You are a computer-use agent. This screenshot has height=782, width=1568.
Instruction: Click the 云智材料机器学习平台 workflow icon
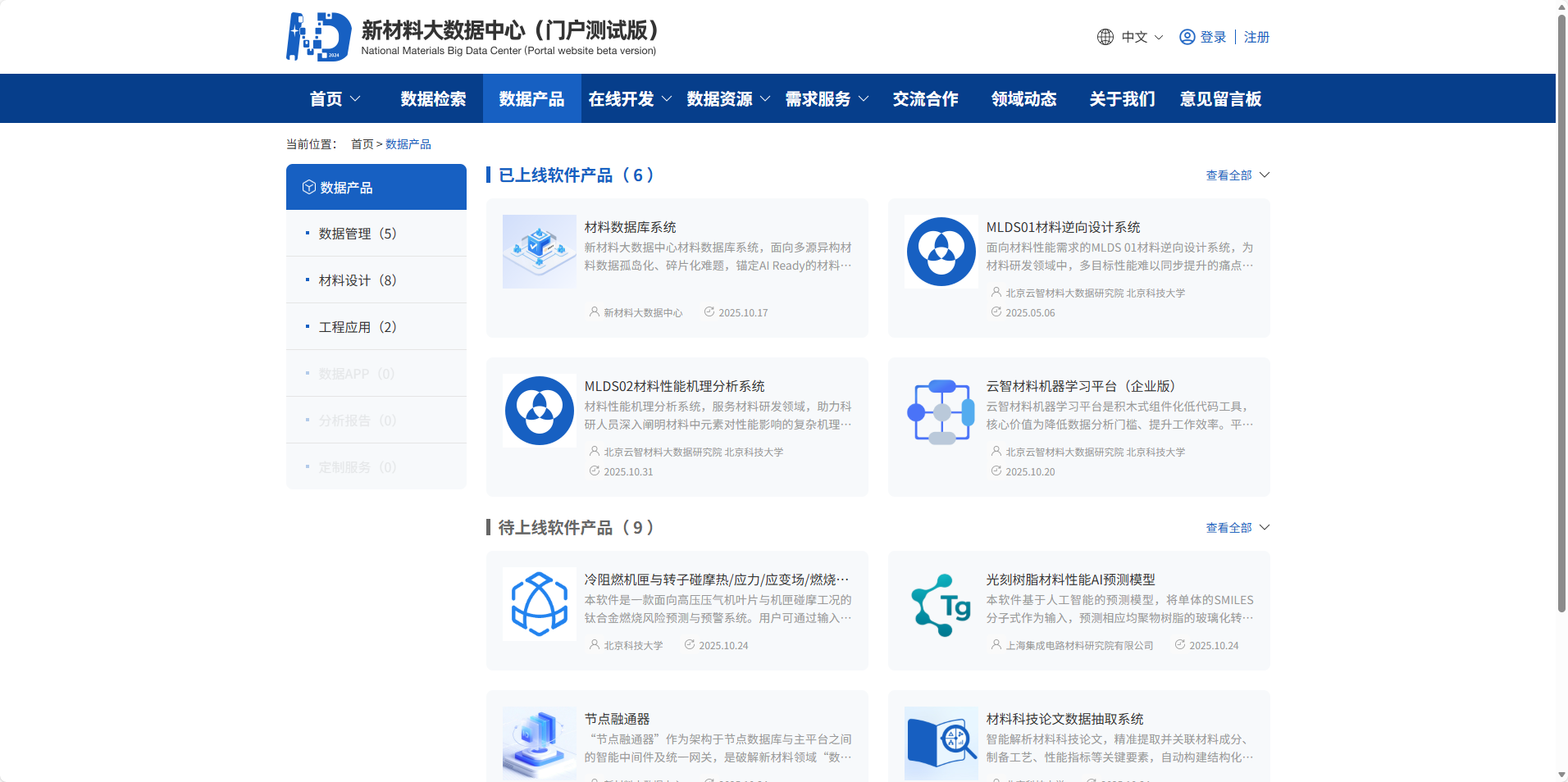tap(941, 411)
